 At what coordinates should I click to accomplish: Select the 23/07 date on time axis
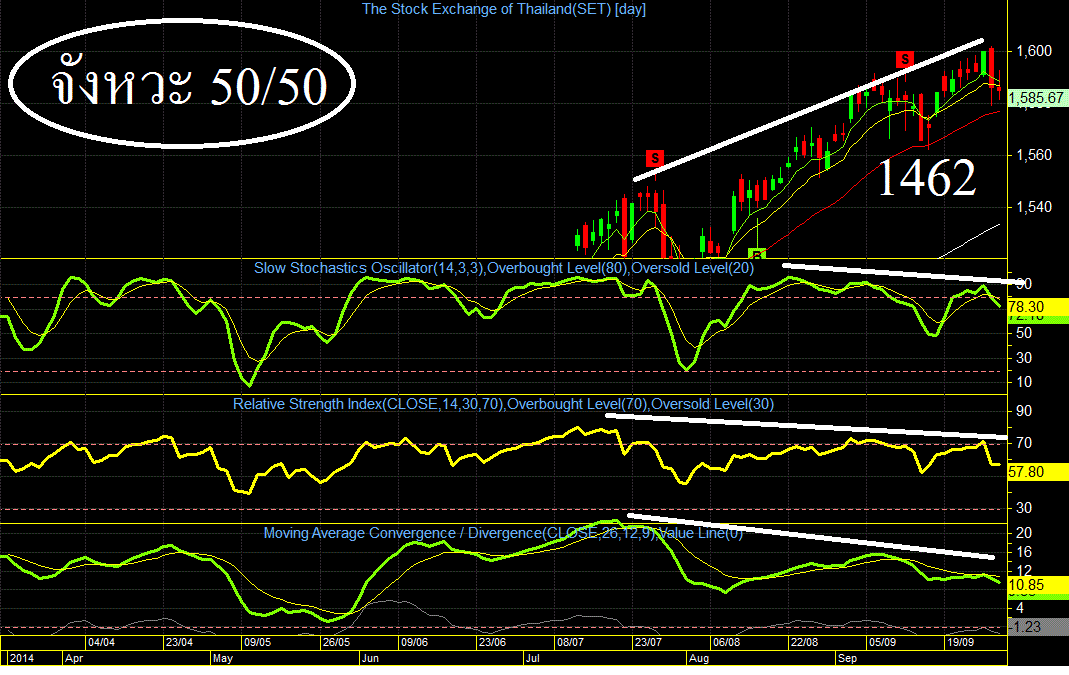coord(648,642)
